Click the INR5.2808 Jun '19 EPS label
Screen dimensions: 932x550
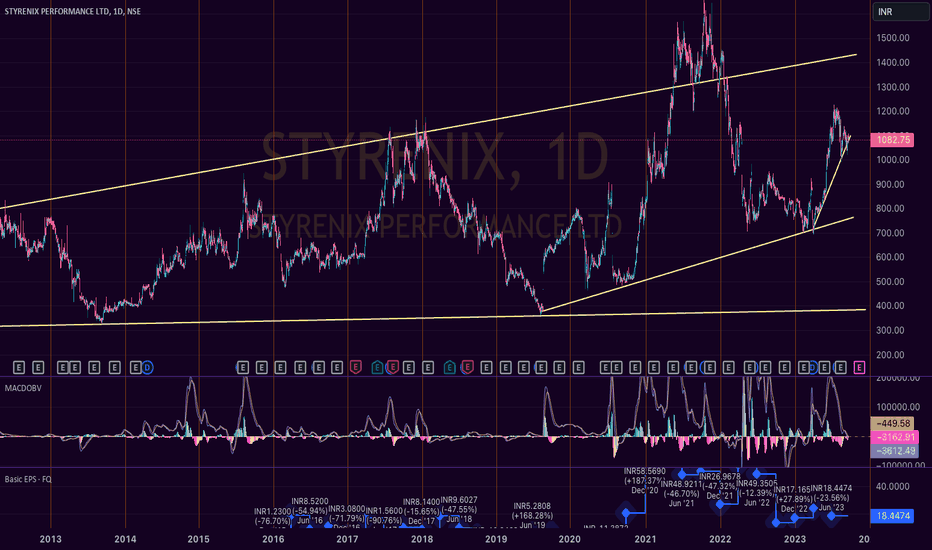533,516
